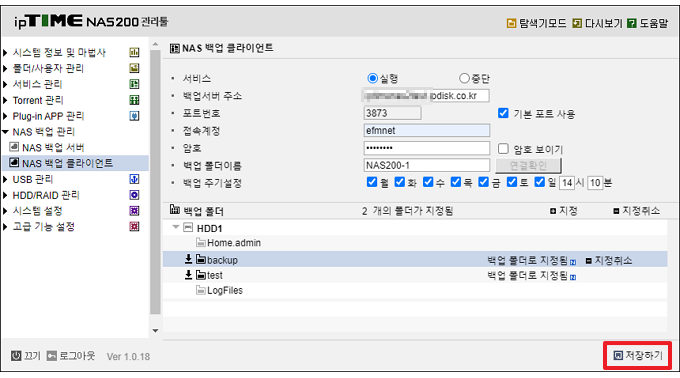
Task: Click the Home.admin folder icon
Action: 201,242
